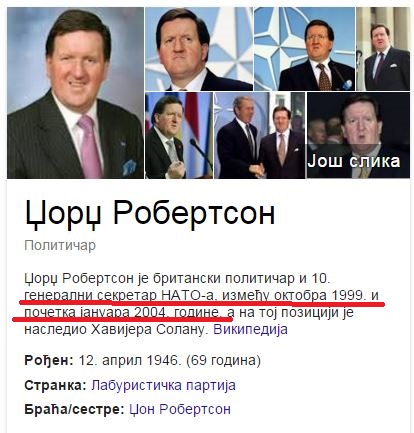Open photo of man before building columns
The width and height of the screenshot is (414, 433).
coord(383,49)
